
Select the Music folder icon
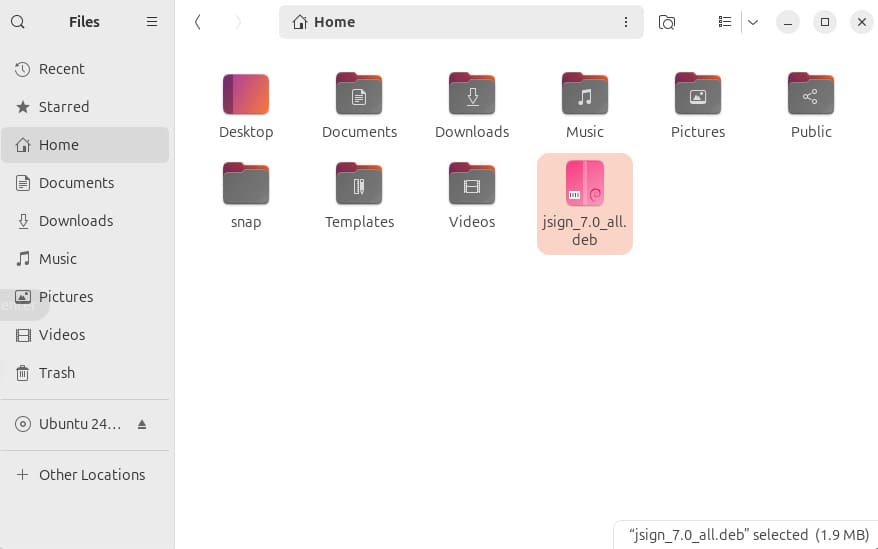[585, 95]
